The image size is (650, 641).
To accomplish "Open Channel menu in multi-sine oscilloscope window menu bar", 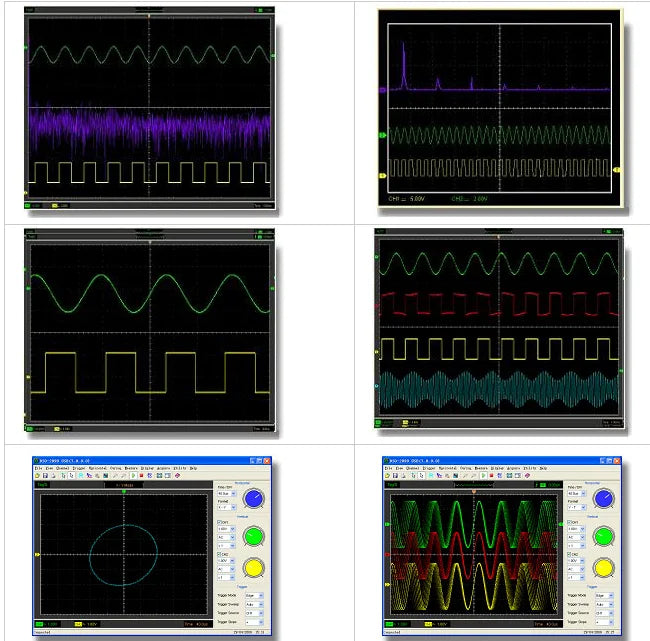I will pyautogui.click(x=411, y=467).
